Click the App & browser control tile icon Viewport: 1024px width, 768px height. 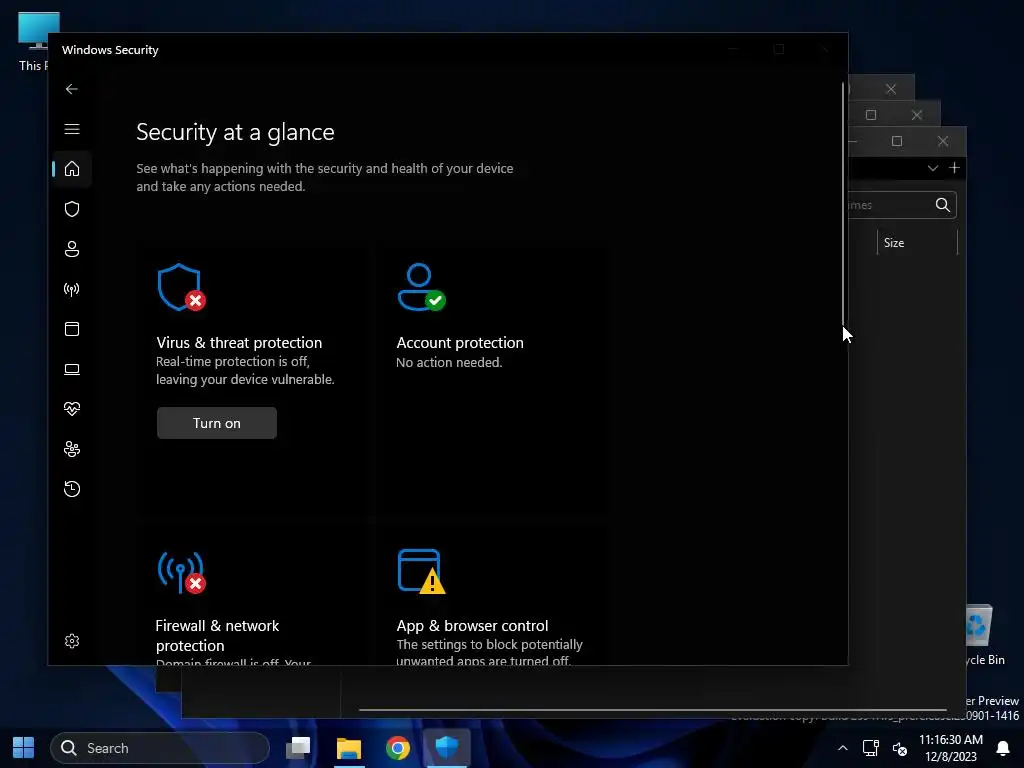click(421, 571)
